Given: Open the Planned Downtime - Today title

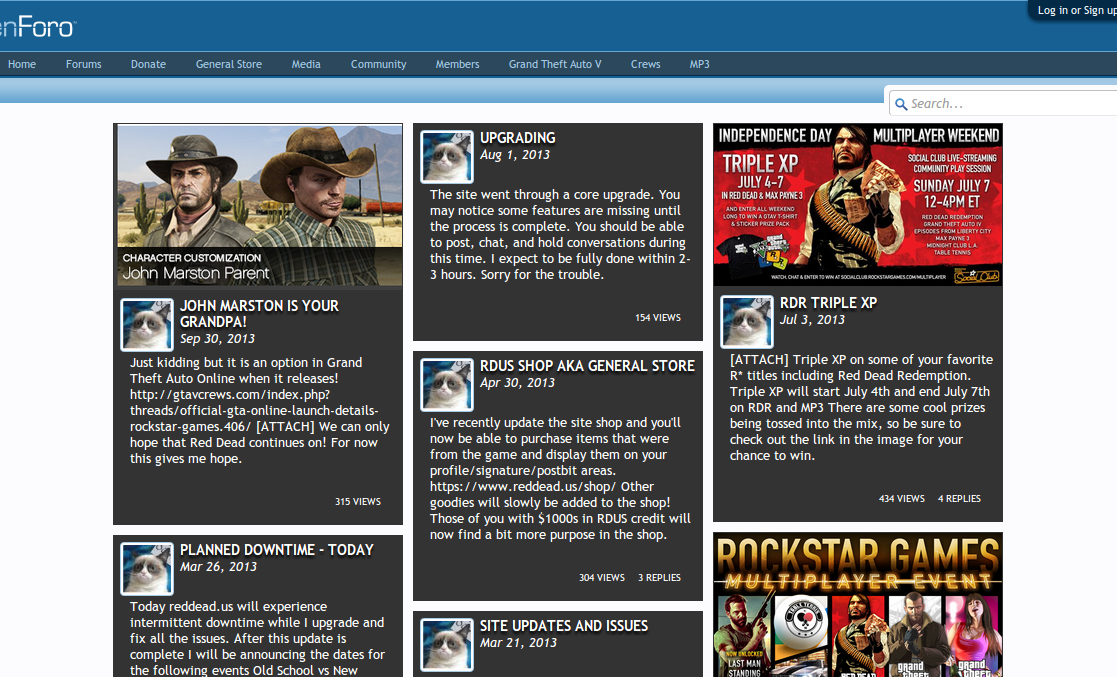Looking at the screenshot, I should tap(276, 549).
